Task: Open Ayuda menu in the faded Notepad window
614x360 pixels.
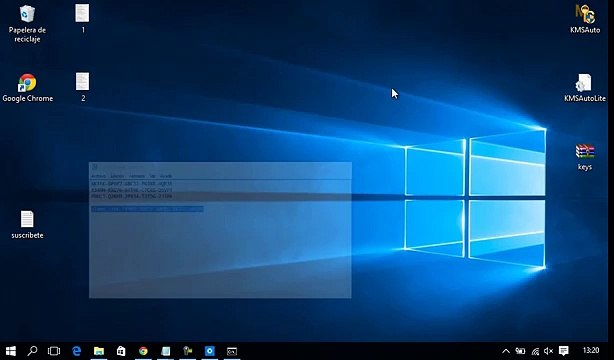Action: [166, 176]
